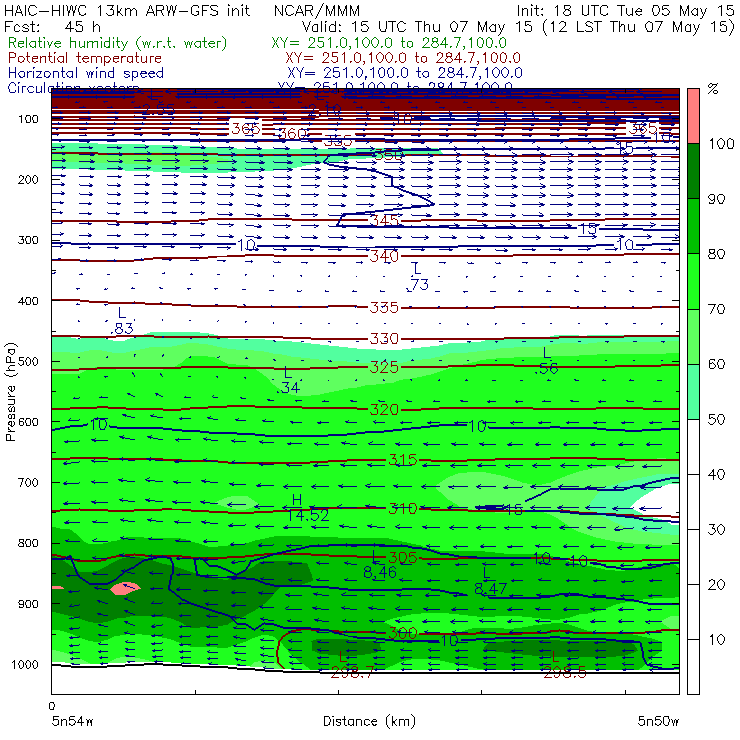Click the colorbar '90' tick label
This screenshot has height=740, width=740.
point(716,199)
